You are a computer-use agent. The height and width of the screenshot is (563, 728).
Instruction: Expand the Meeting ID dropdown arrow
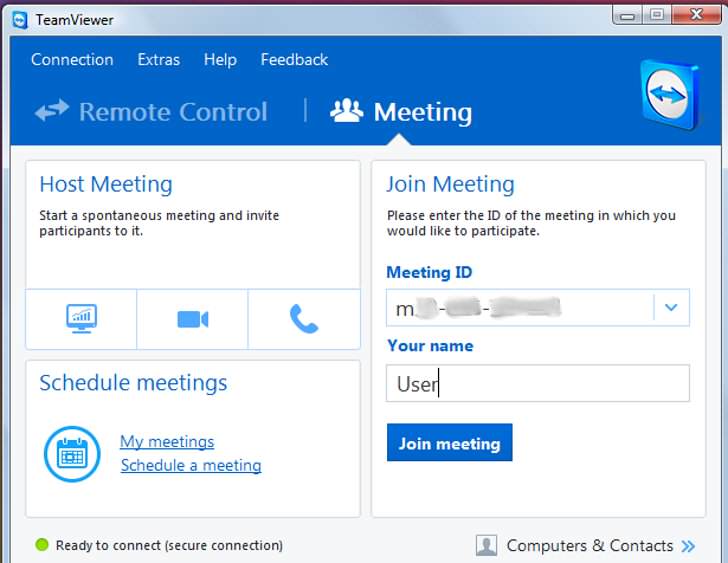(671, 308)
